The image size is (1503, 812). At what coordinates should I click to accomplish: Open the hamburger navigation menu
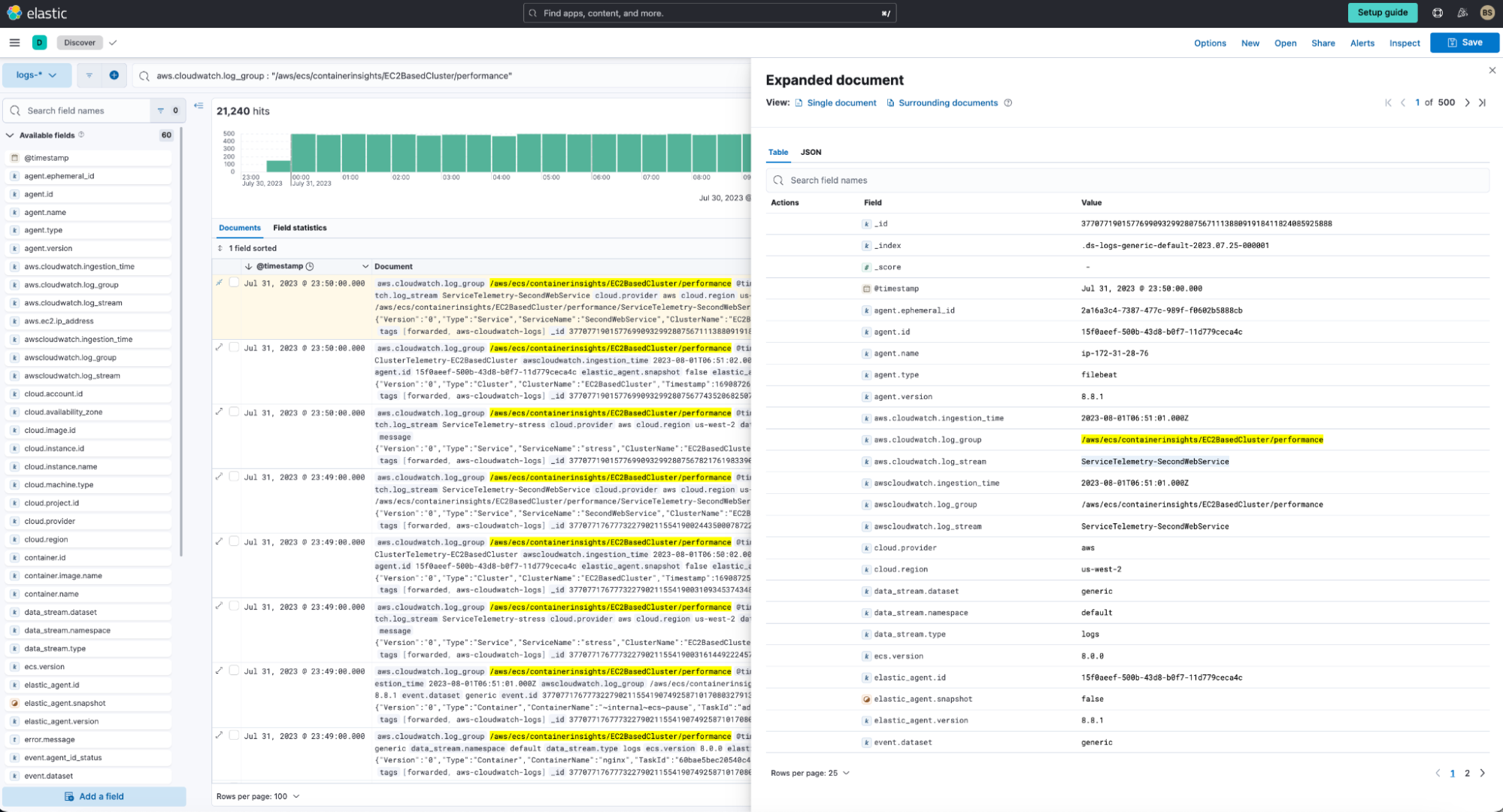coord(14,43)
